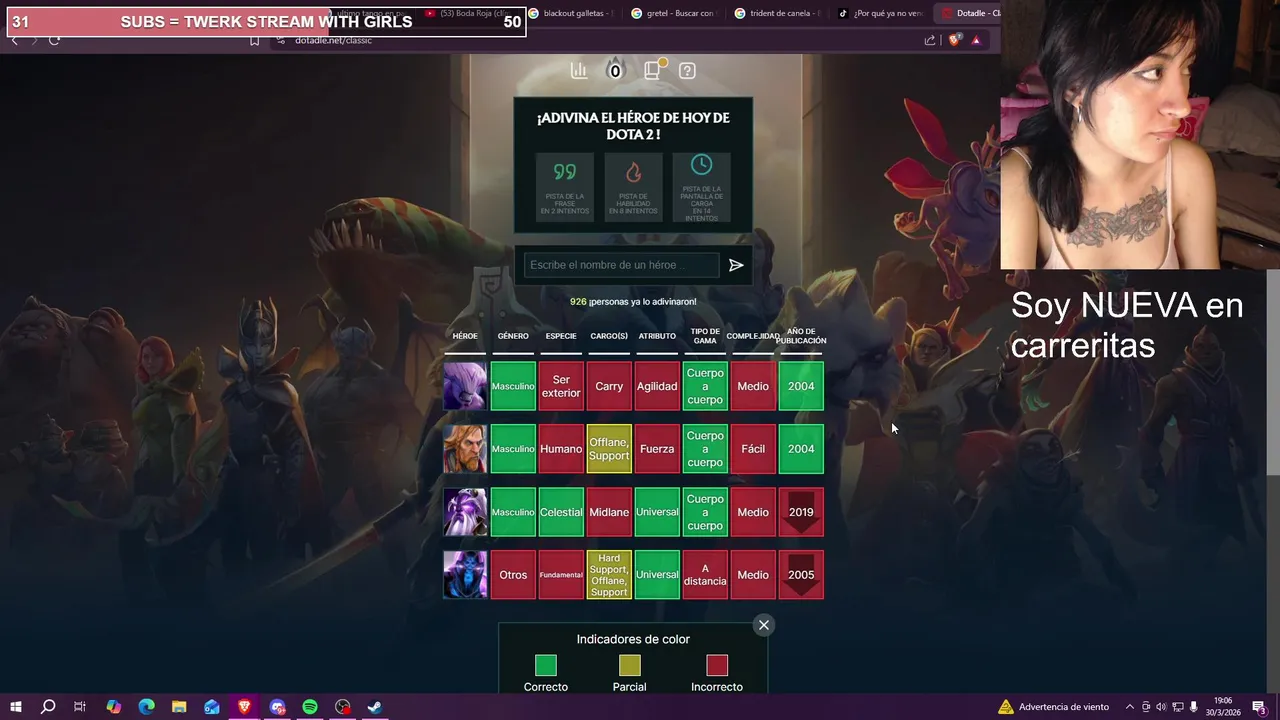Open File Explorer from taskbar

coord(179,707)
